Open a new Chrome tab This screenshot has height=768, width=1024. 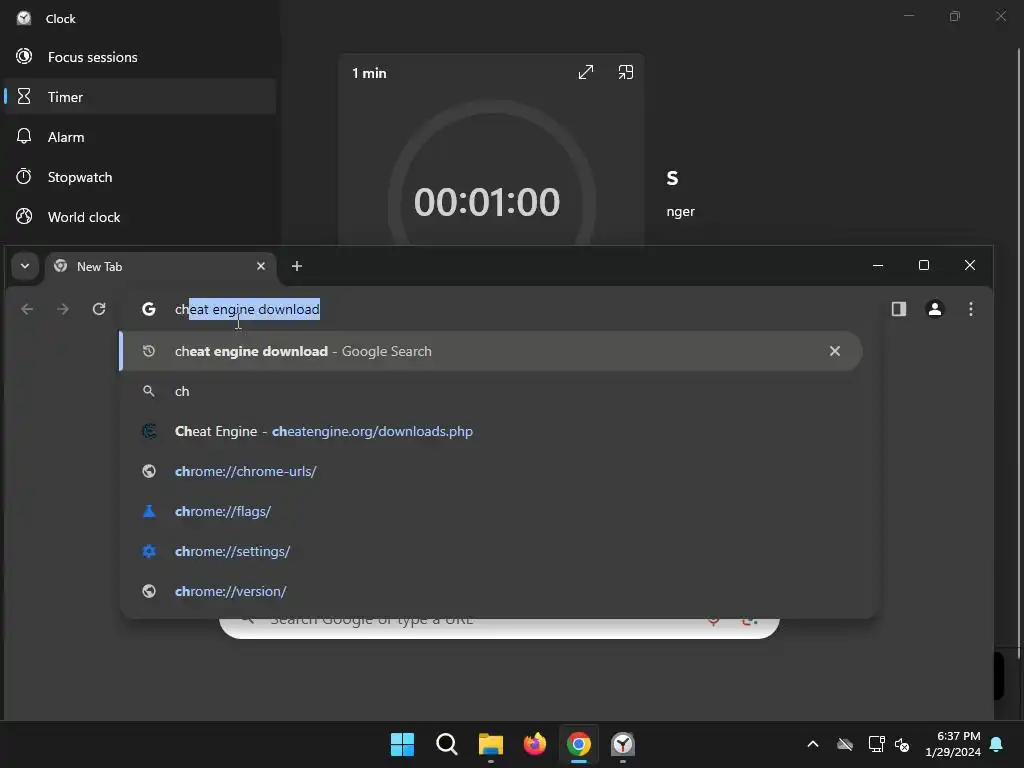point(296,266)
